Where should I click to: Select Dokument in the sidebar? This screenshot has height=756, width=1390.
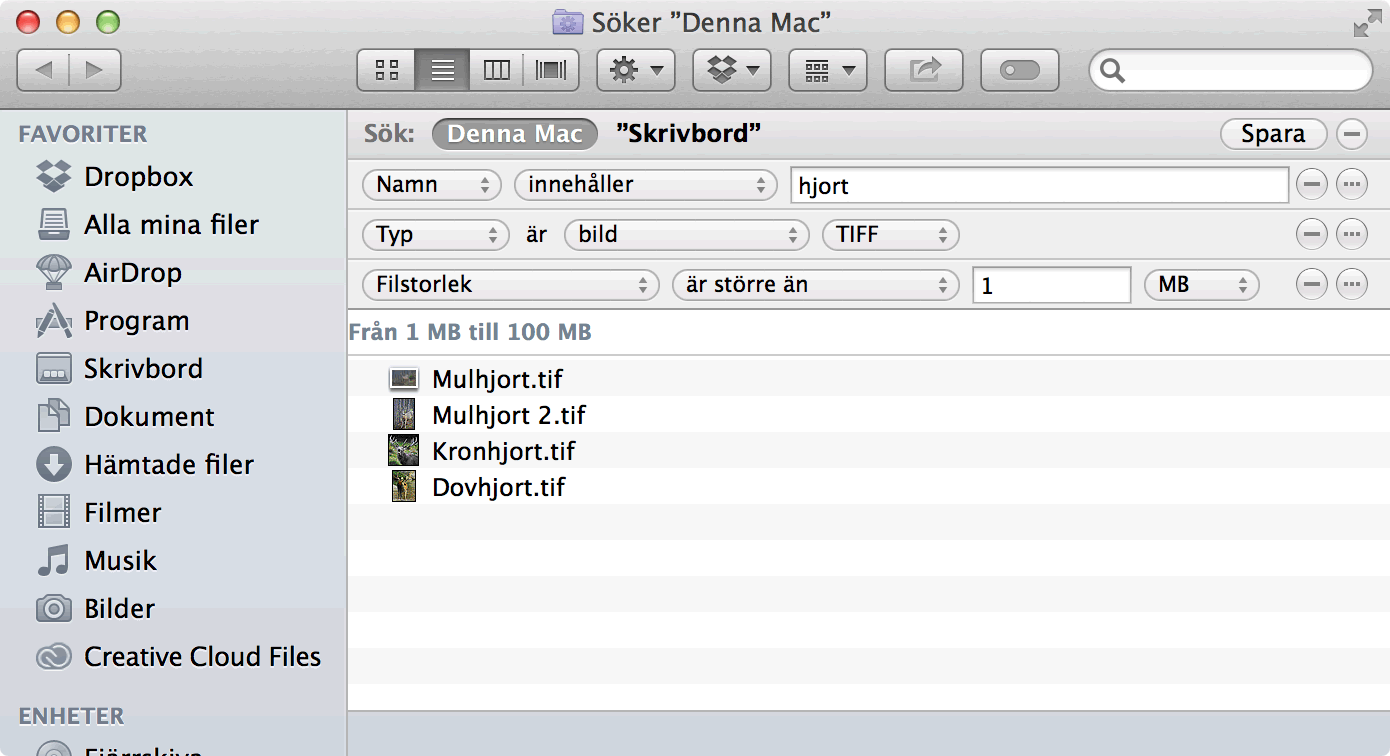[148, 417]
